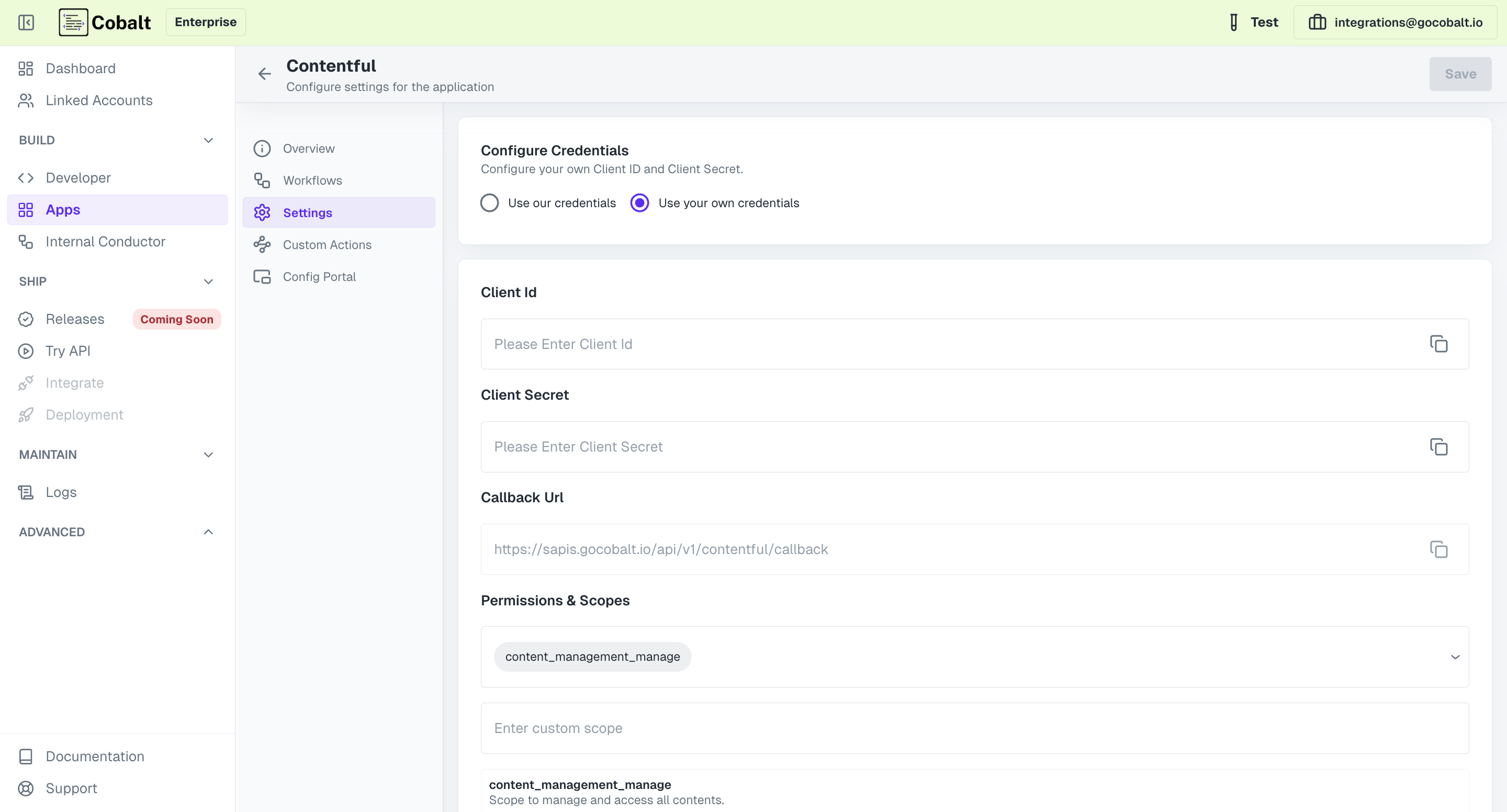Open Custom Actions settings

coord(327,244)
